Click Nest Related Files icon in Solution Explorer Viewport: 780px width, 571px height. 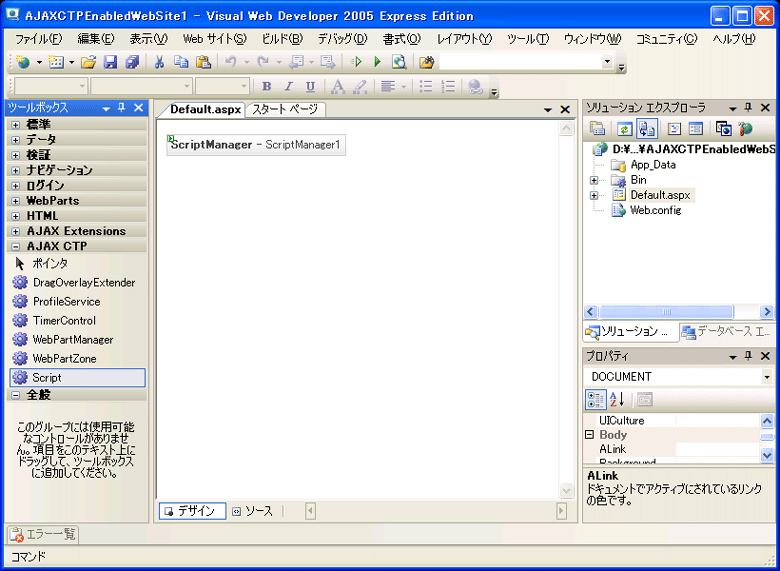(x=647, y=129)
